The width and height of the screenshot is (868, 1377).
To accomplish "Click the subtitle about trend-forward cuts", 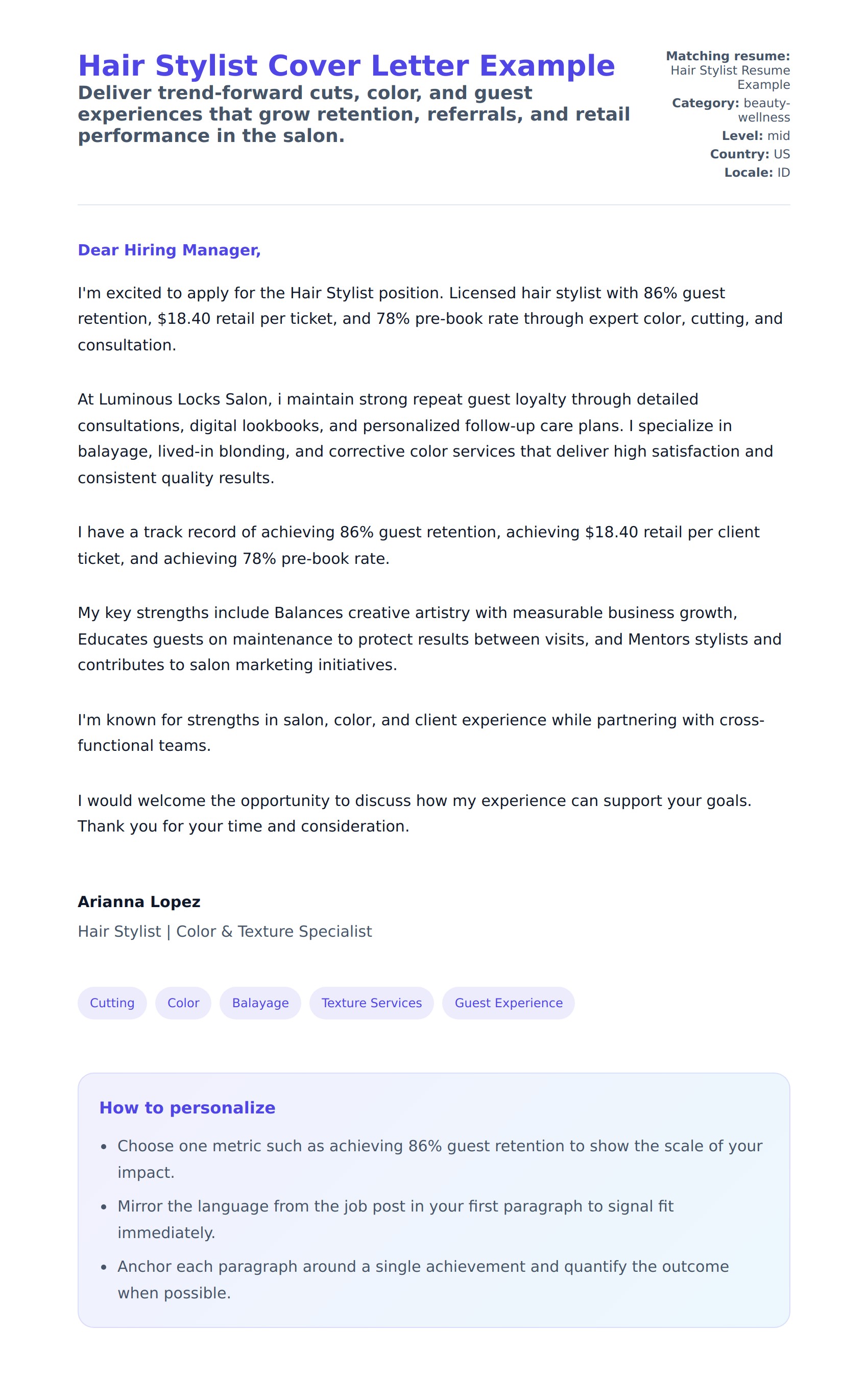I will click(x=353, y=114).
